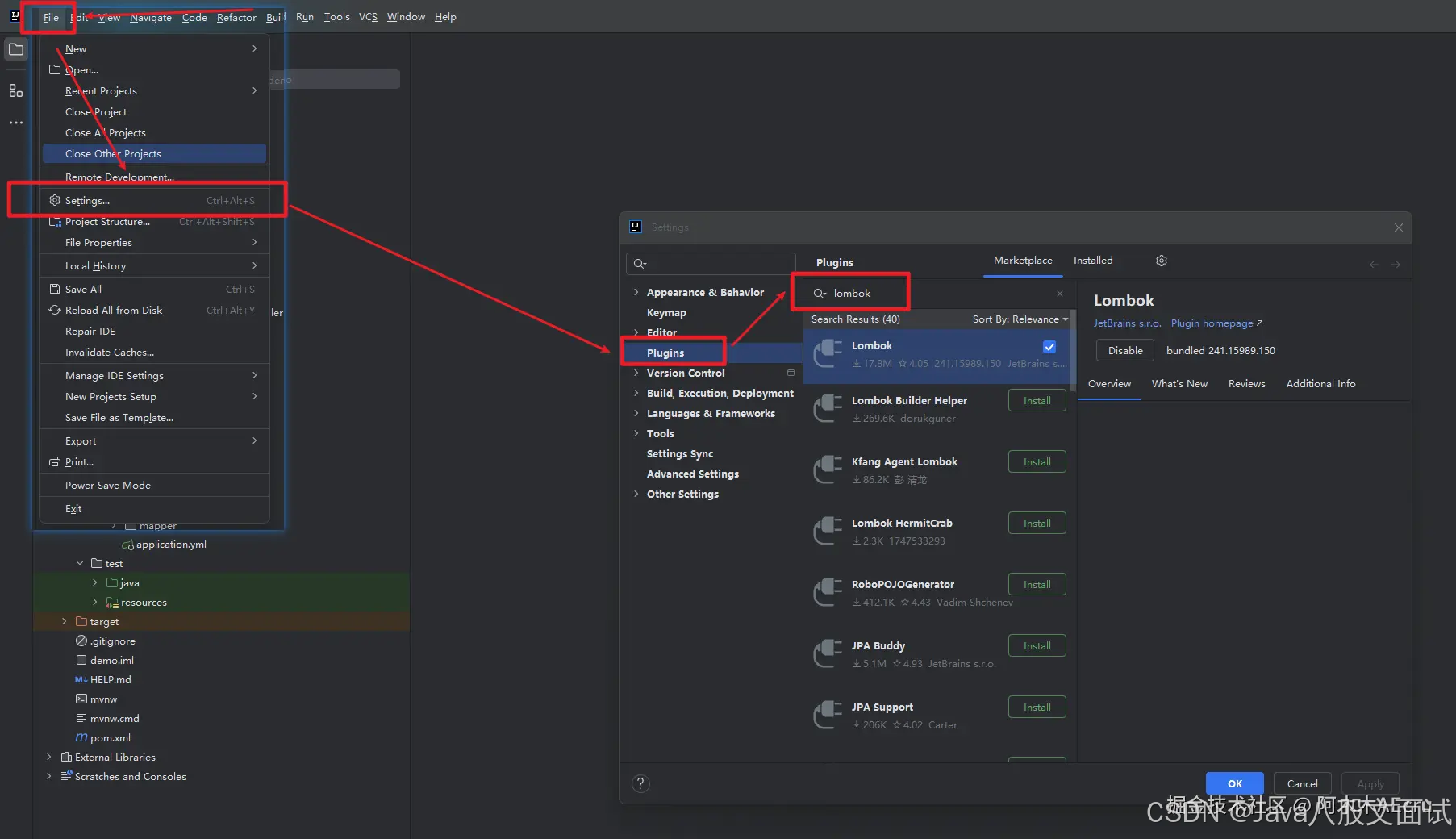Click the HELP.md markdown file icon
Image resolution: width=1456 pixels, height=839 pixels.
tap(81, 680)
